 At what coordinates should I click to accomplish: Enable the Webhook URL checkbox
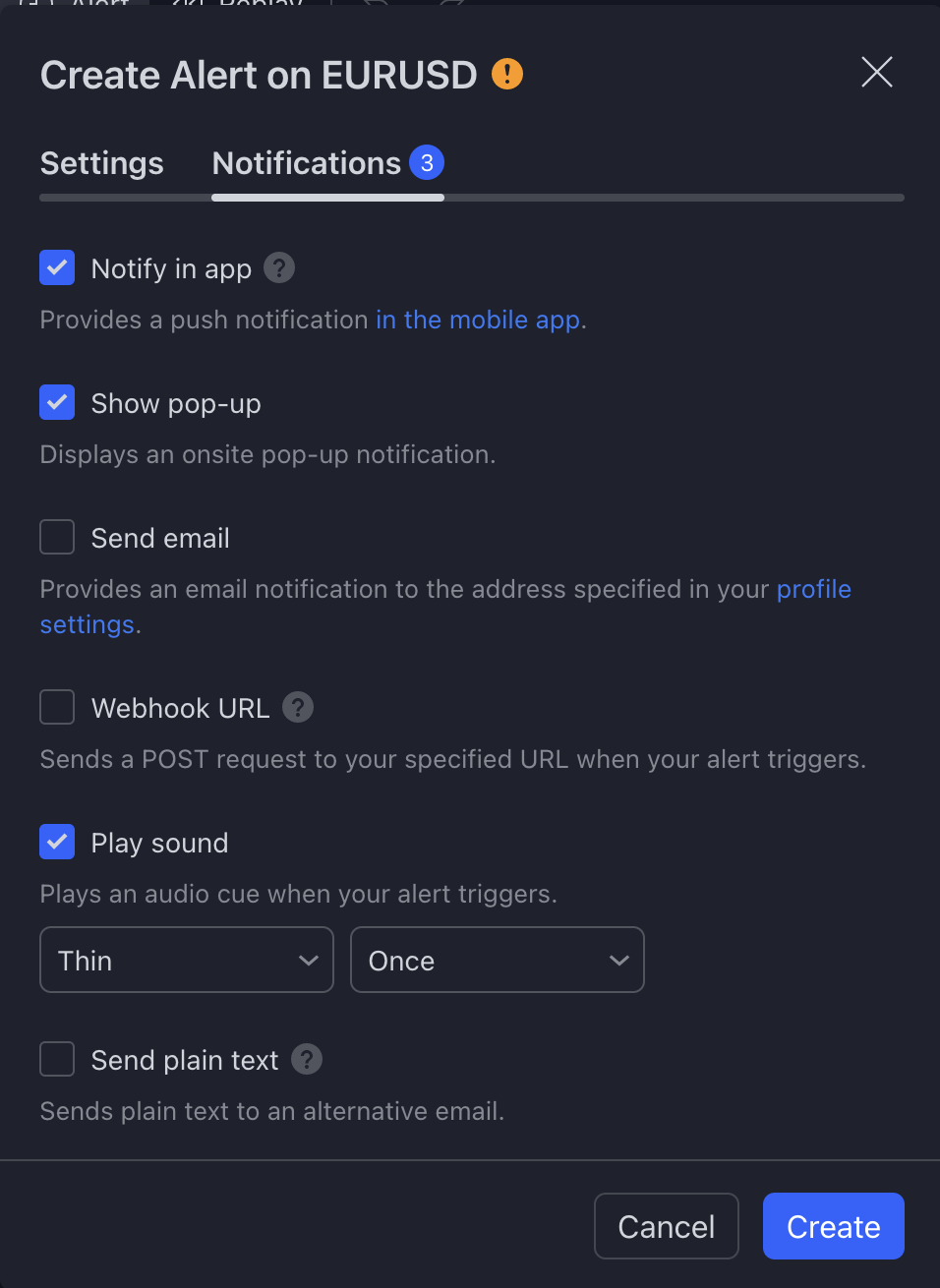point(57,707)
